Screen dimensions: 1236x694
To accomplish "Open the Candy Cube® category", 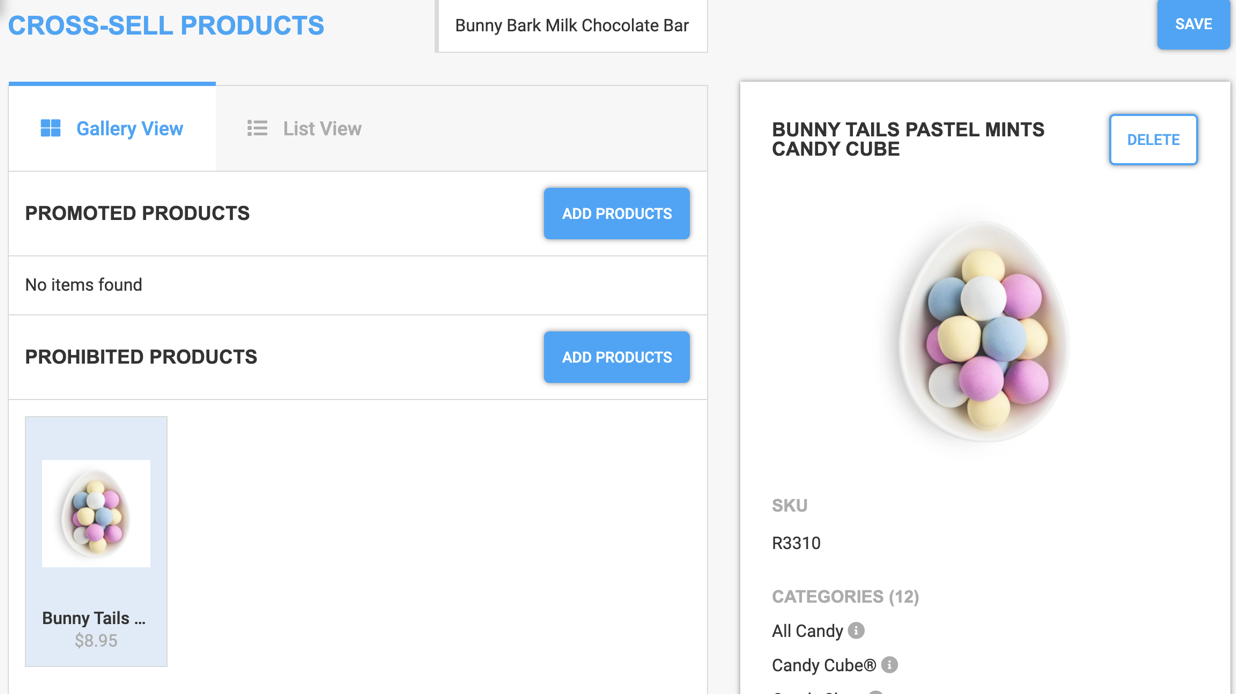I will coord(824,665).
